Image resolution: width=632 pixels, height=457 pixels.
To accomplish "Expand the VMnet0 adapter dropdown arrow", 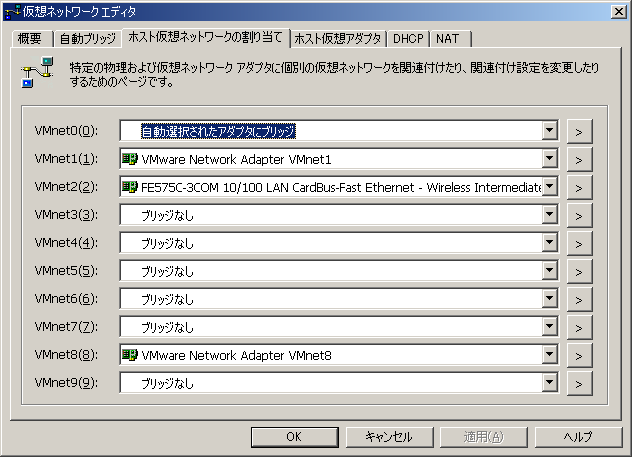I will (x=549, y=131).
